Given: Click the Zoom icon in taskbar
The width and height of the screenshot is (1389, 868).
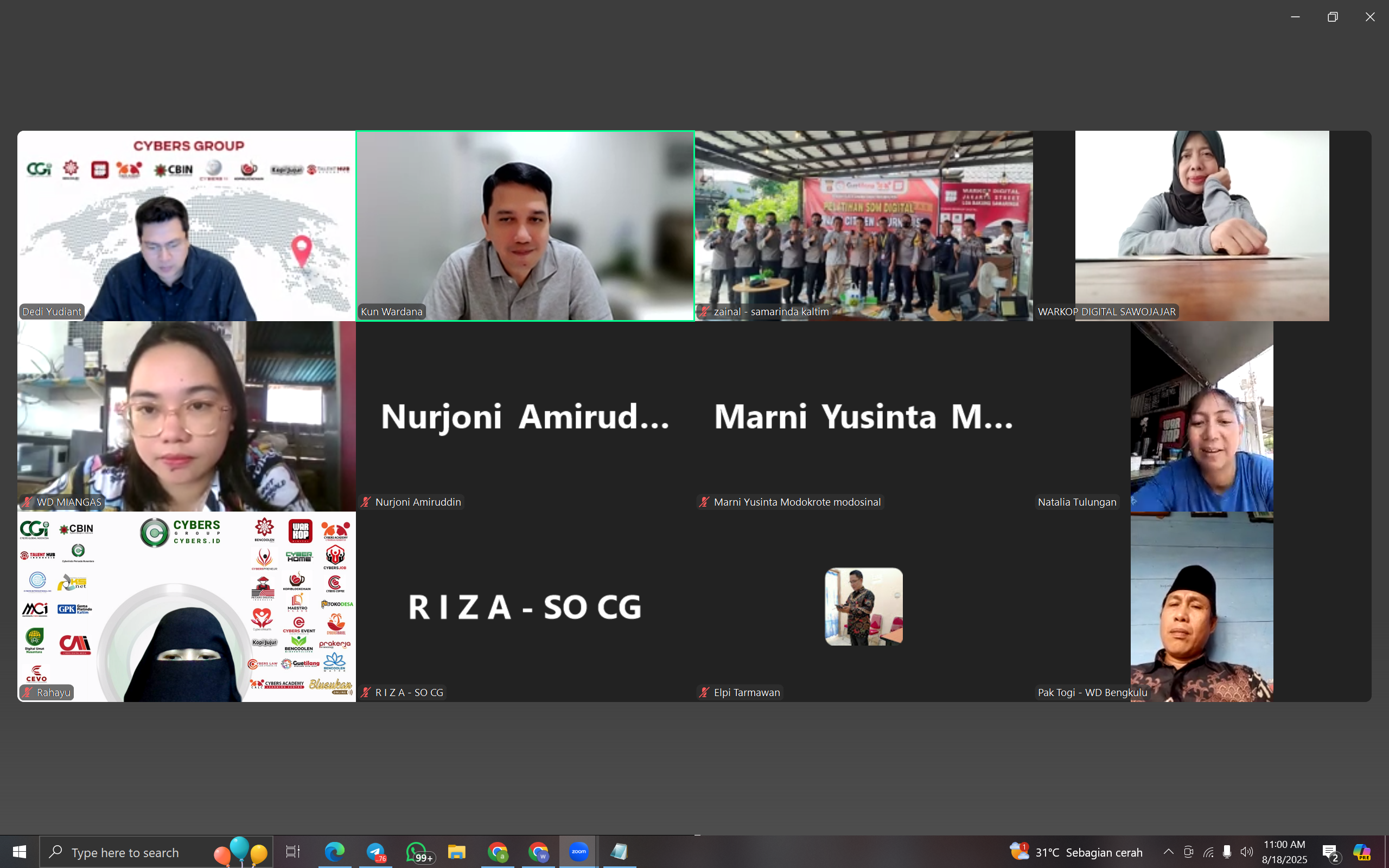Looking at the screenshot, I should click(x=578, y=852).
